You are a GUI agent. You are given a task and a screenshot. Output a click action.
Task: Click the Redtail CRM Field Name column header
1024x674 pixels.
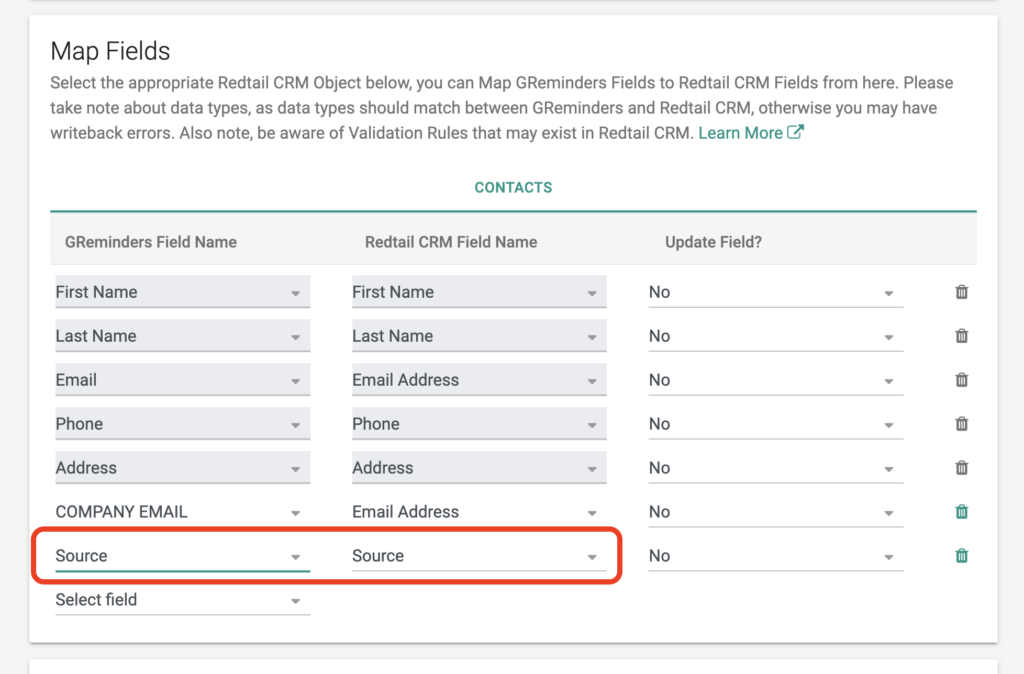451,242
